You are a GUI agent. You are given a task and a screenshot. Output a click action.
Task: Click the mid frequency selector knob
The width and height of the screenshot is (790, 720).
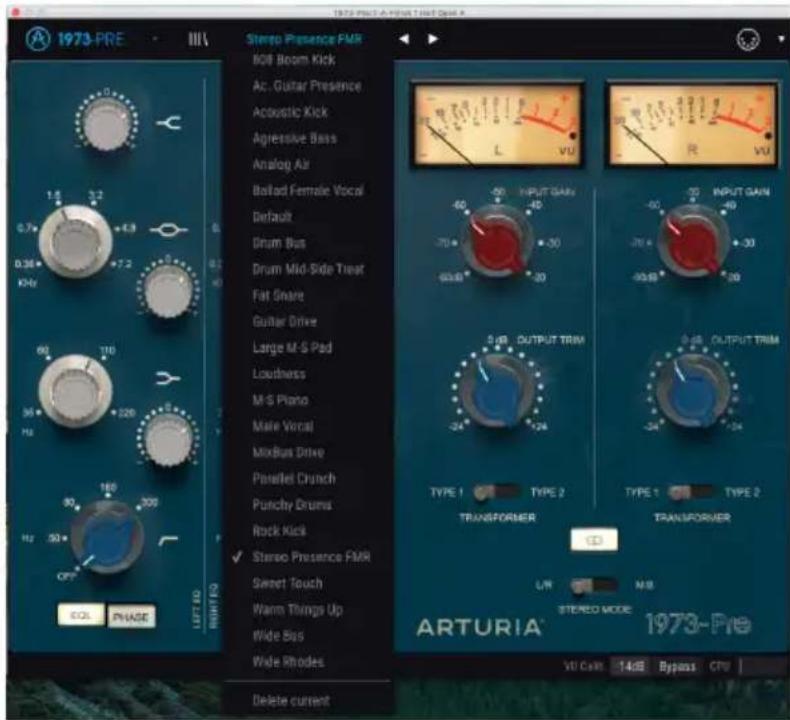[76, 241]
